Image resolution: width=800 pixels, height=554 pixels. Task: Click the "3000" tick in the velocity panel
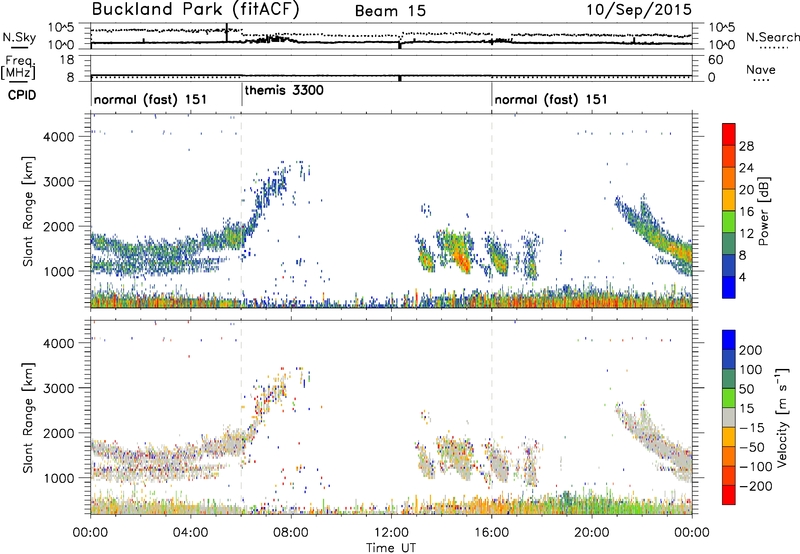click(59, 388)
